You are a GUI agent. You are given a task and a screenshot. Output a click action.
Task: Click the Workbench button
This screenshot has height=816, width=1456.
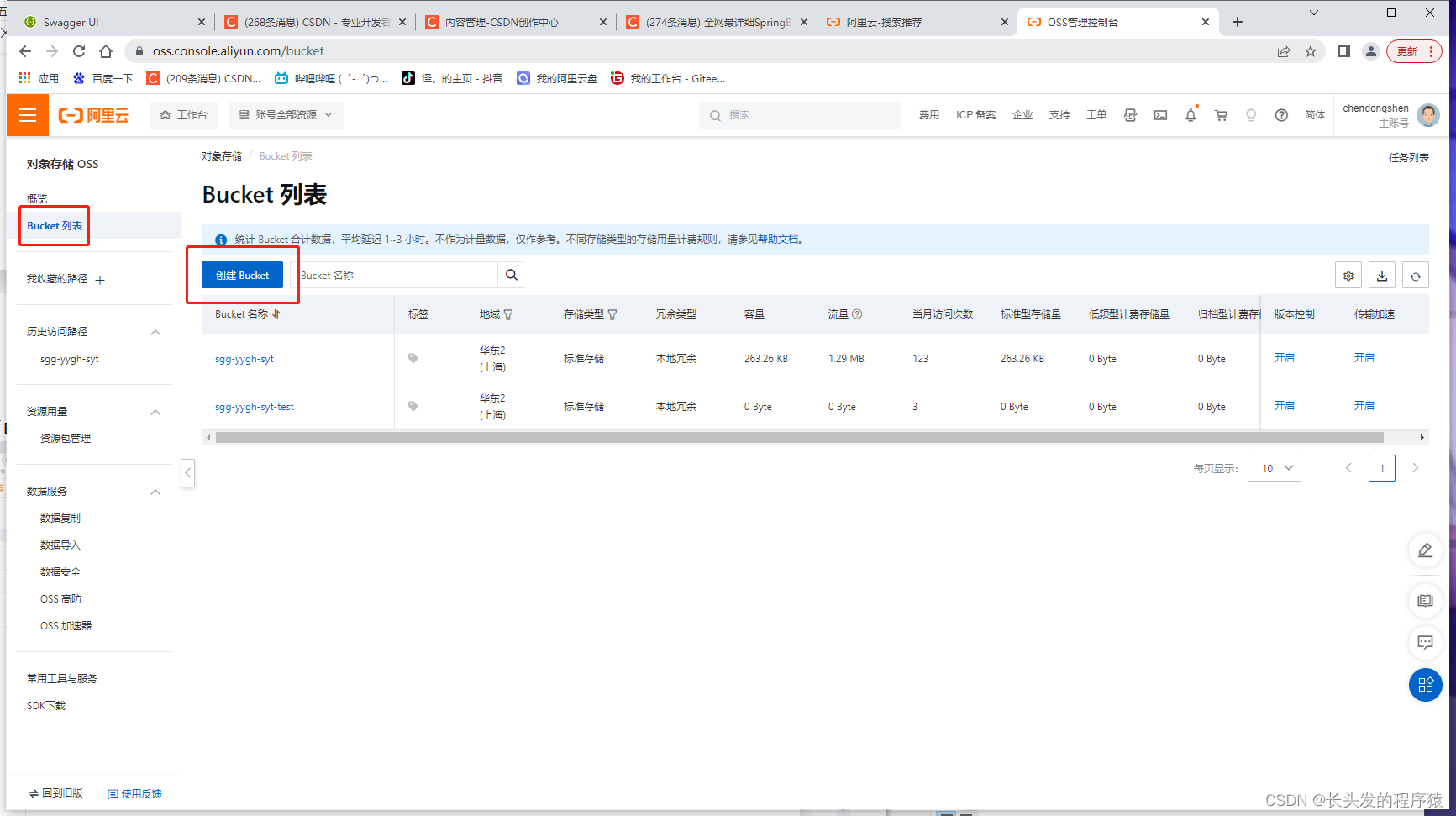(x=184, y=115)
